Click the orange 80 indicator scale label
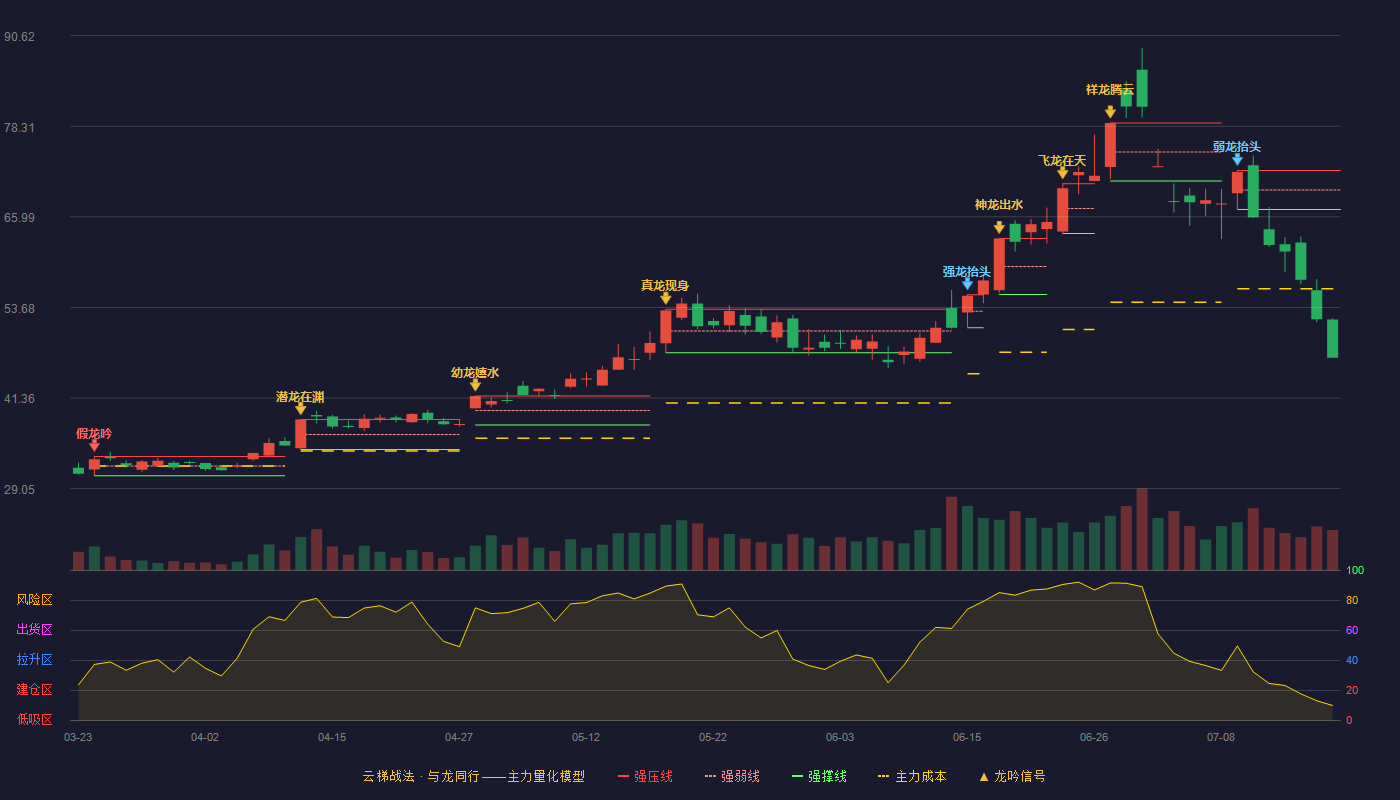The image size is (1400, 800). [1352, 600]
